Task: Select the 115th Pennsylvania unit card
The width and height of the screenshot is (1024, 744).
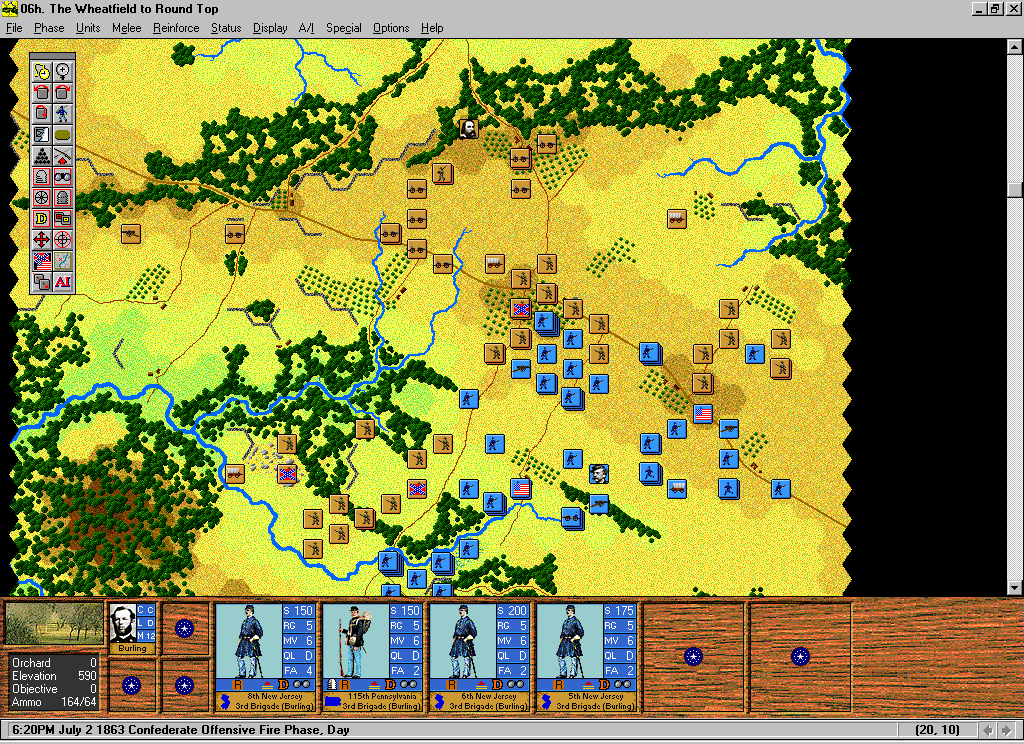Action: click(x=373, y=656)
